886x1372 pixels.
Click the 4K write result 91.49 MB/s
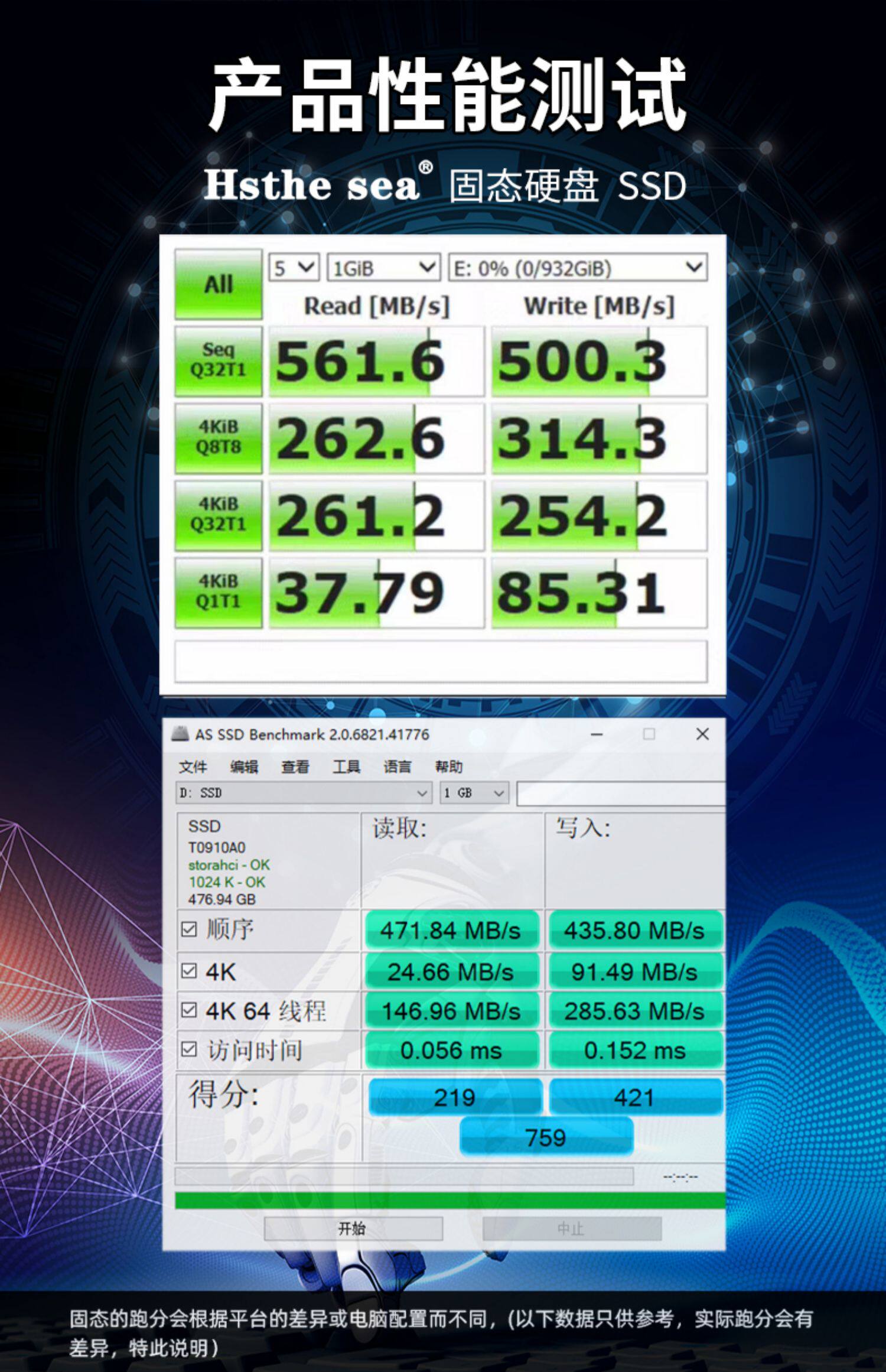click(635, 971)
